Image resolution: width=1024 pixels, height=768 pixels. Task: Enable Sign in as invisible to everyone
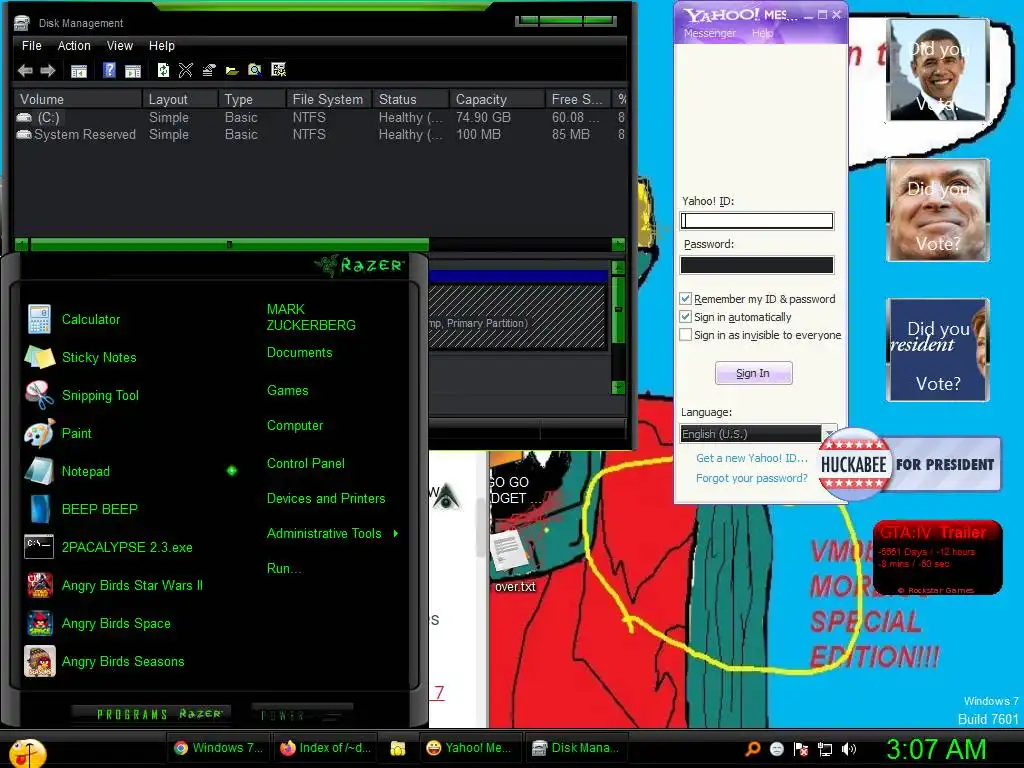pos(685,335)
